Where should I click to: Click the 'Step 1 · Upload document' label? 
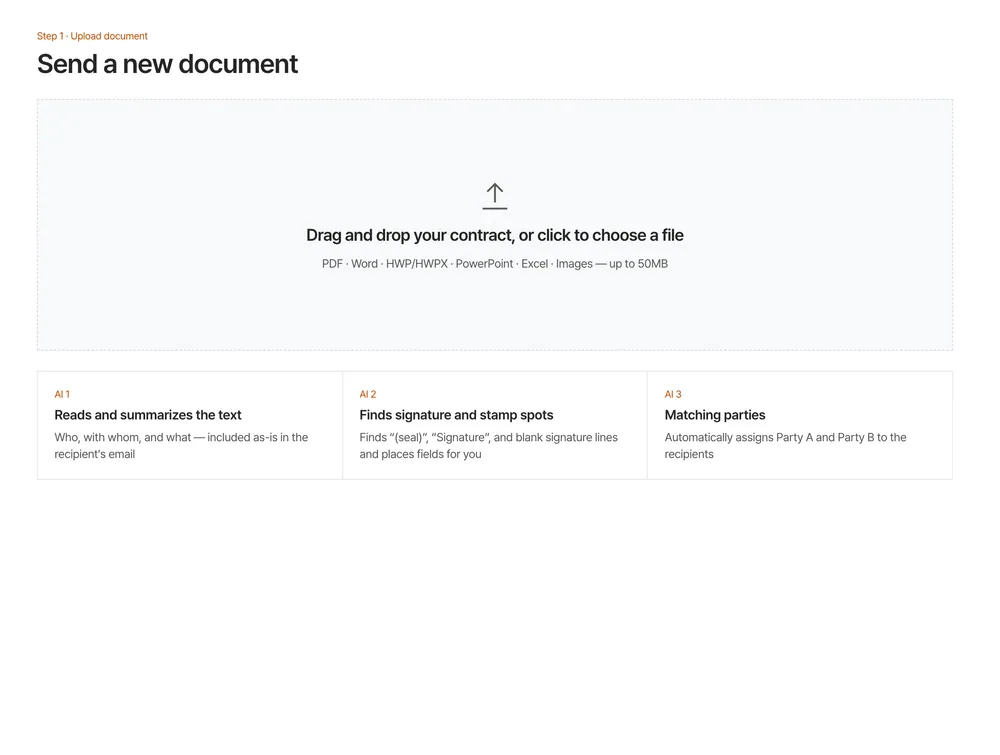click(x=92, y=36)
